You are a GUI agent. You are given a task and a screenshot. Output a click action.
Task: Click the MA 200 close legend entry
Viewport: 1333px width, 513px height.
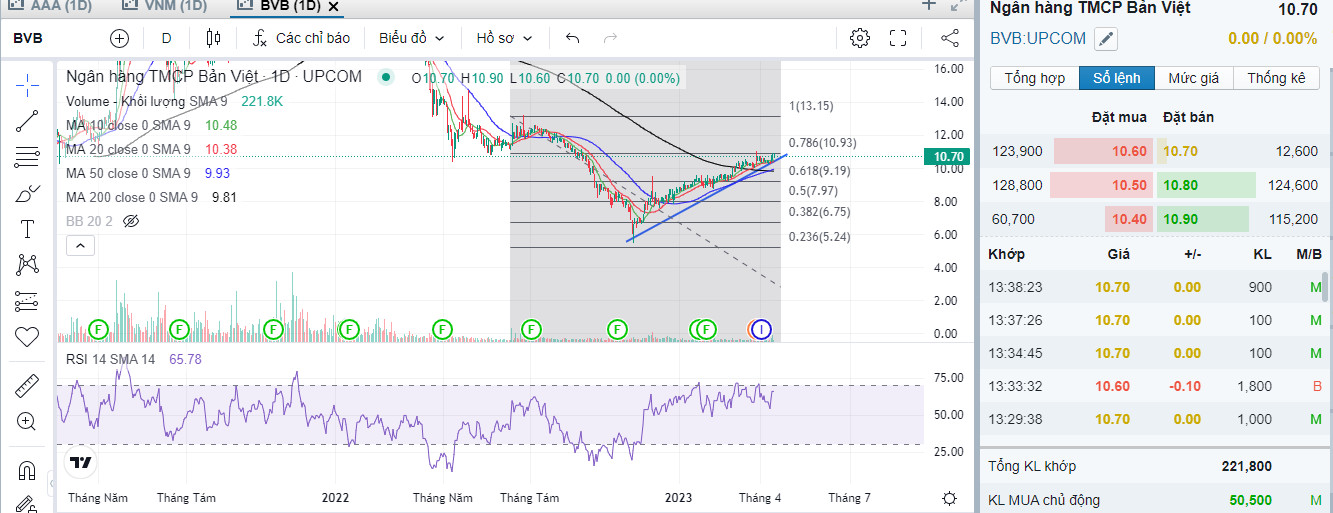132,197
